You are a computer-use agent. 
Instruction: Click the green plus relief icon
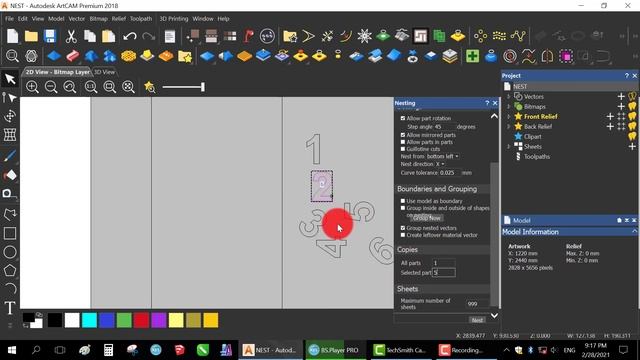point(472,56)
